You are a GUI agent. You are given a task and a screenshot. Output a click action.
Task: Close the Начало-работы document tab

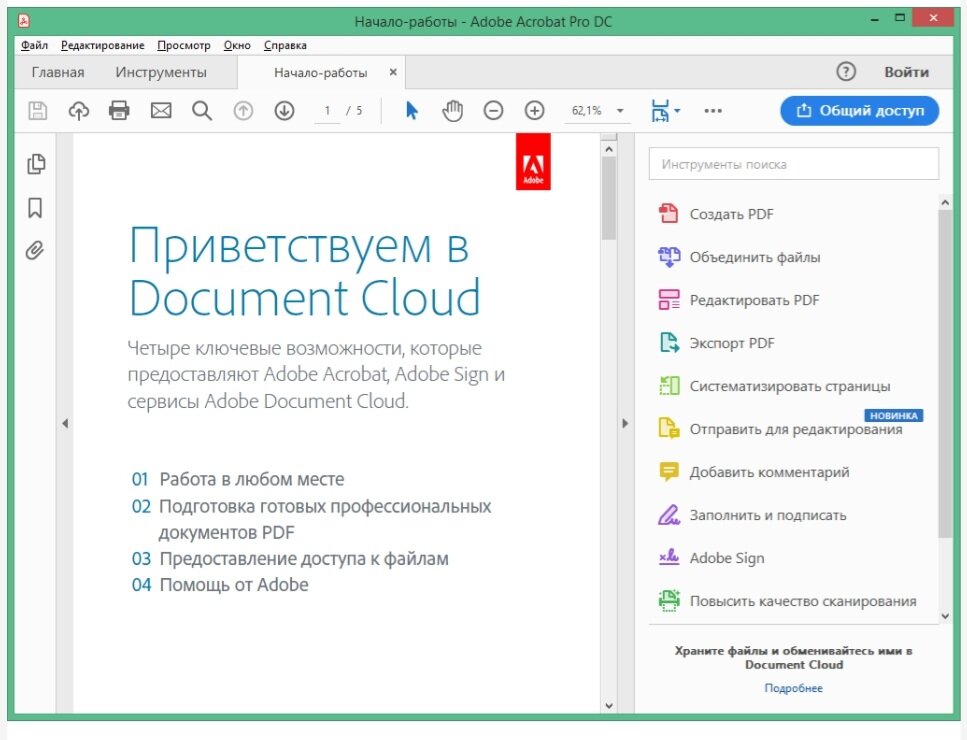coord(393,72)
